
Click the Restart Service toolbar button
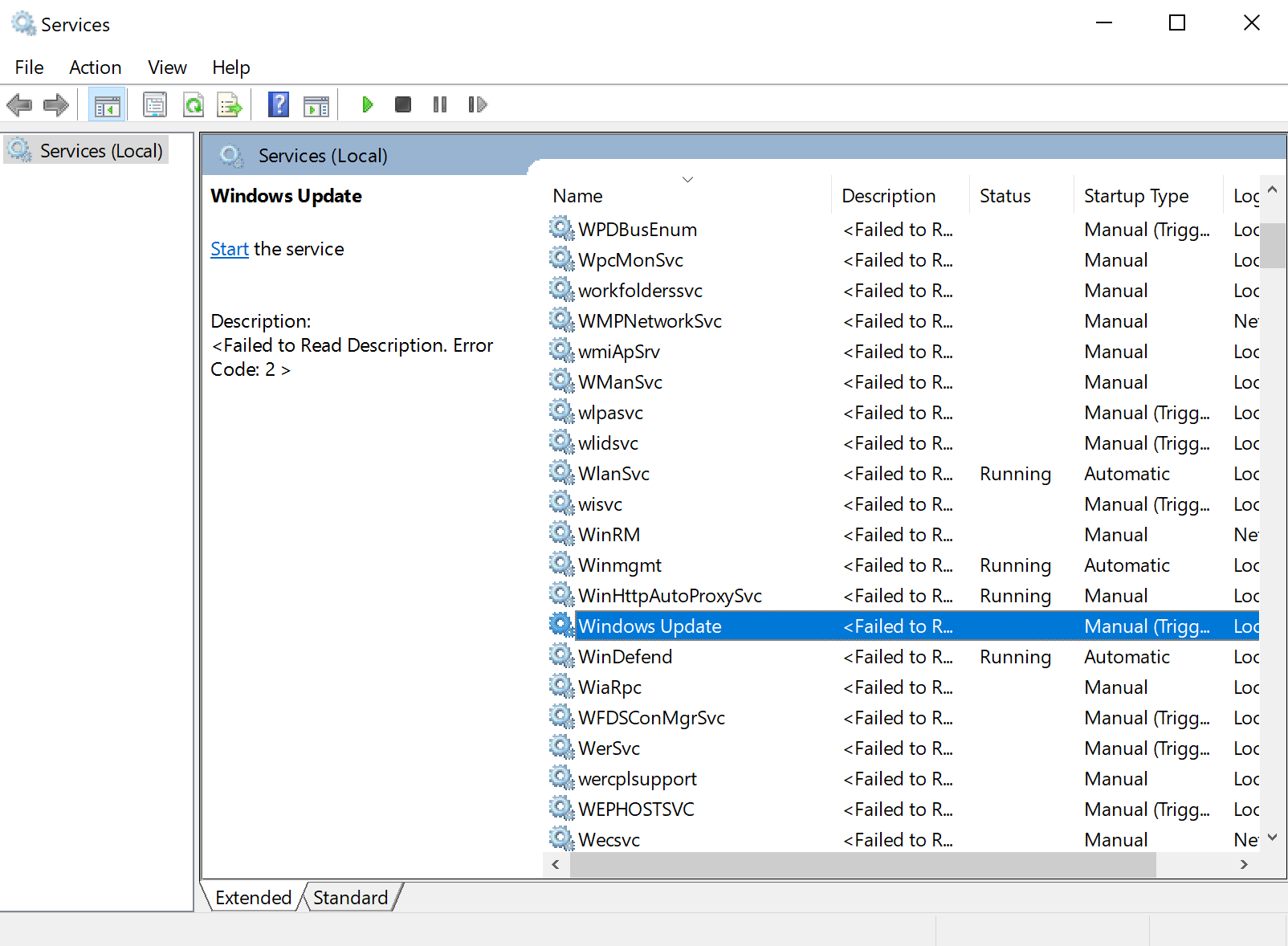[478, 104]
